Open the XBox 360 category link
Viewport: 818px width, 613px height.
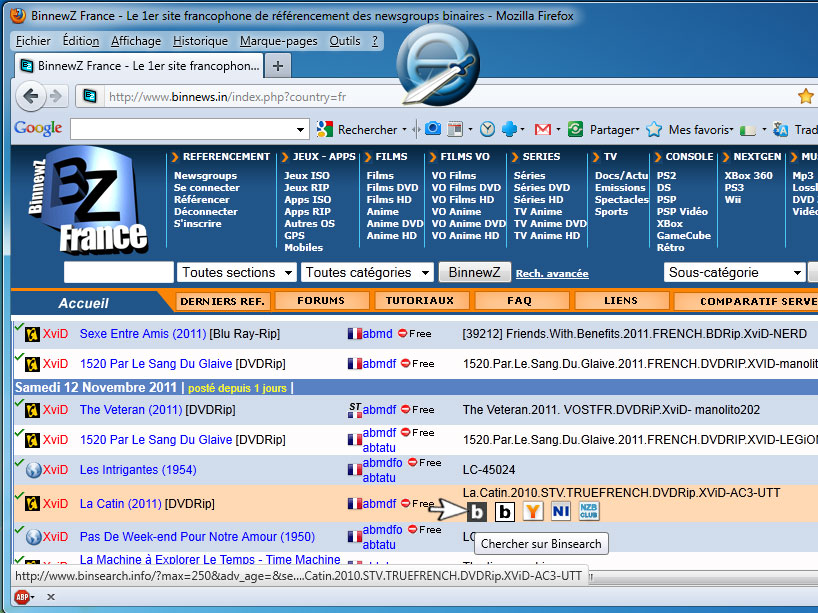pos(749,176)
